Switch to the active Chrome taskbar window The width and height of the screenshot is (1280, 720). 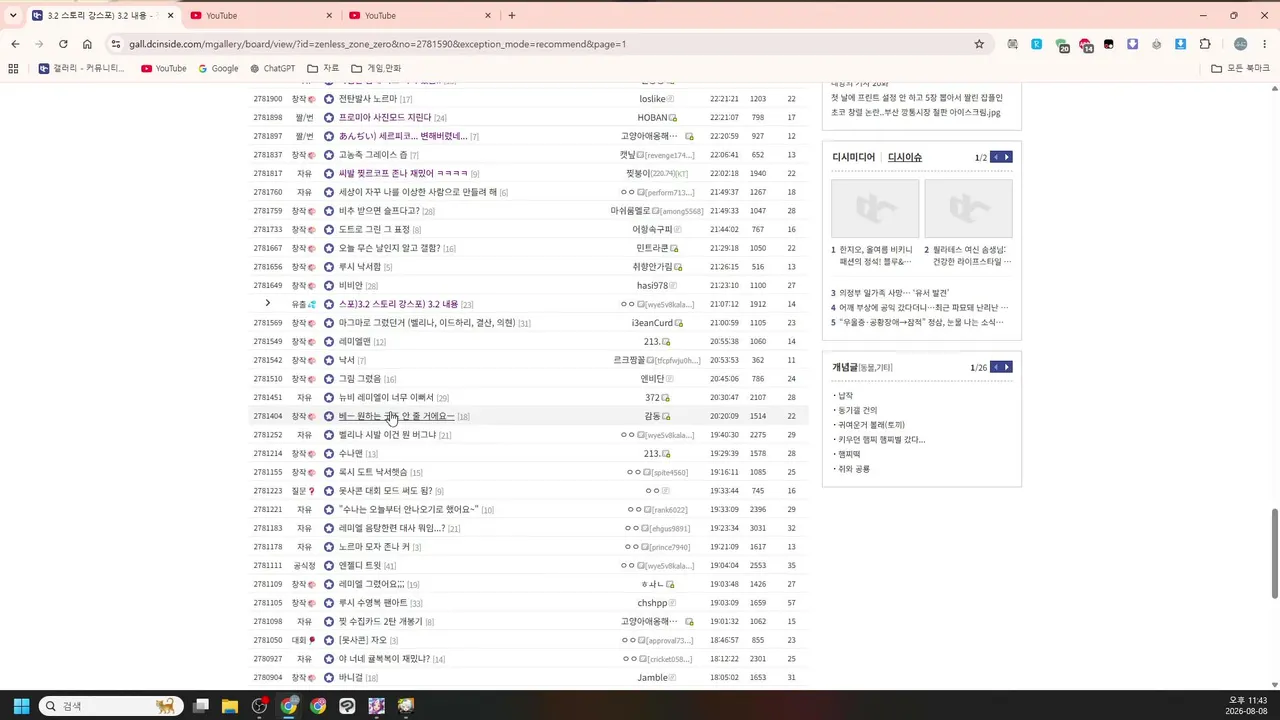[x=289, y=706]
